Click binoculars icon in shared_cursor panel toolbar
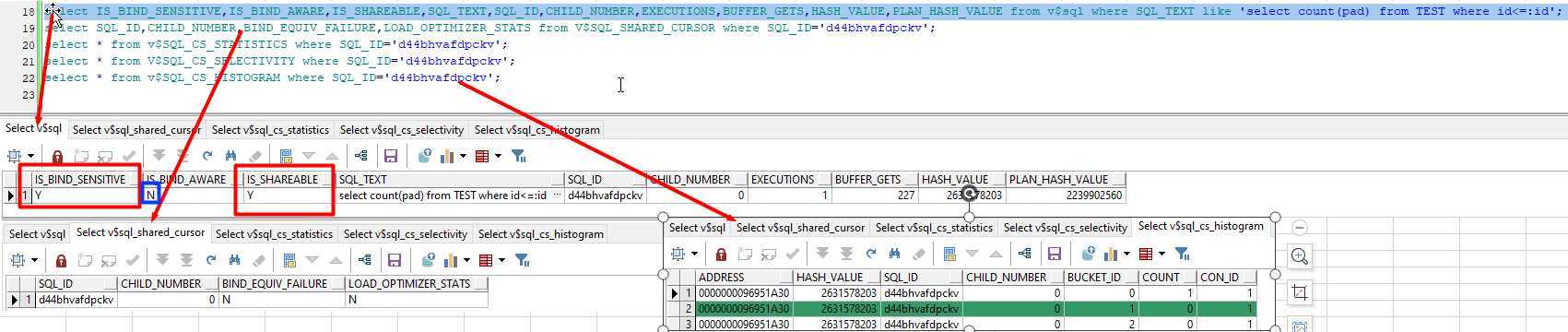This screenshot has height=332, width=1568. [234, 260]
